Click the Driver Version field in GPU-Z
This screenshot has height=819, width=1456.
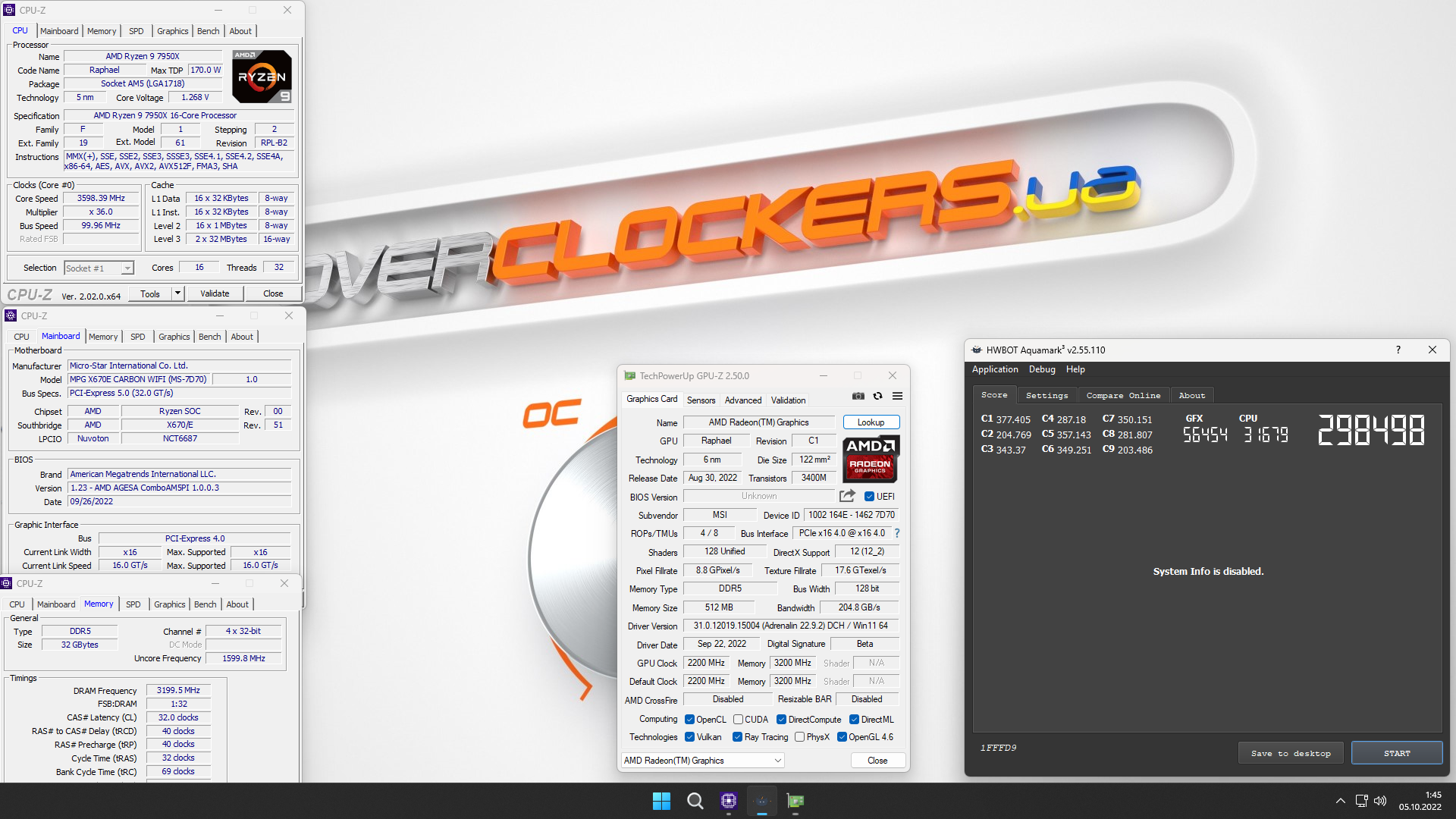(790, 626)
